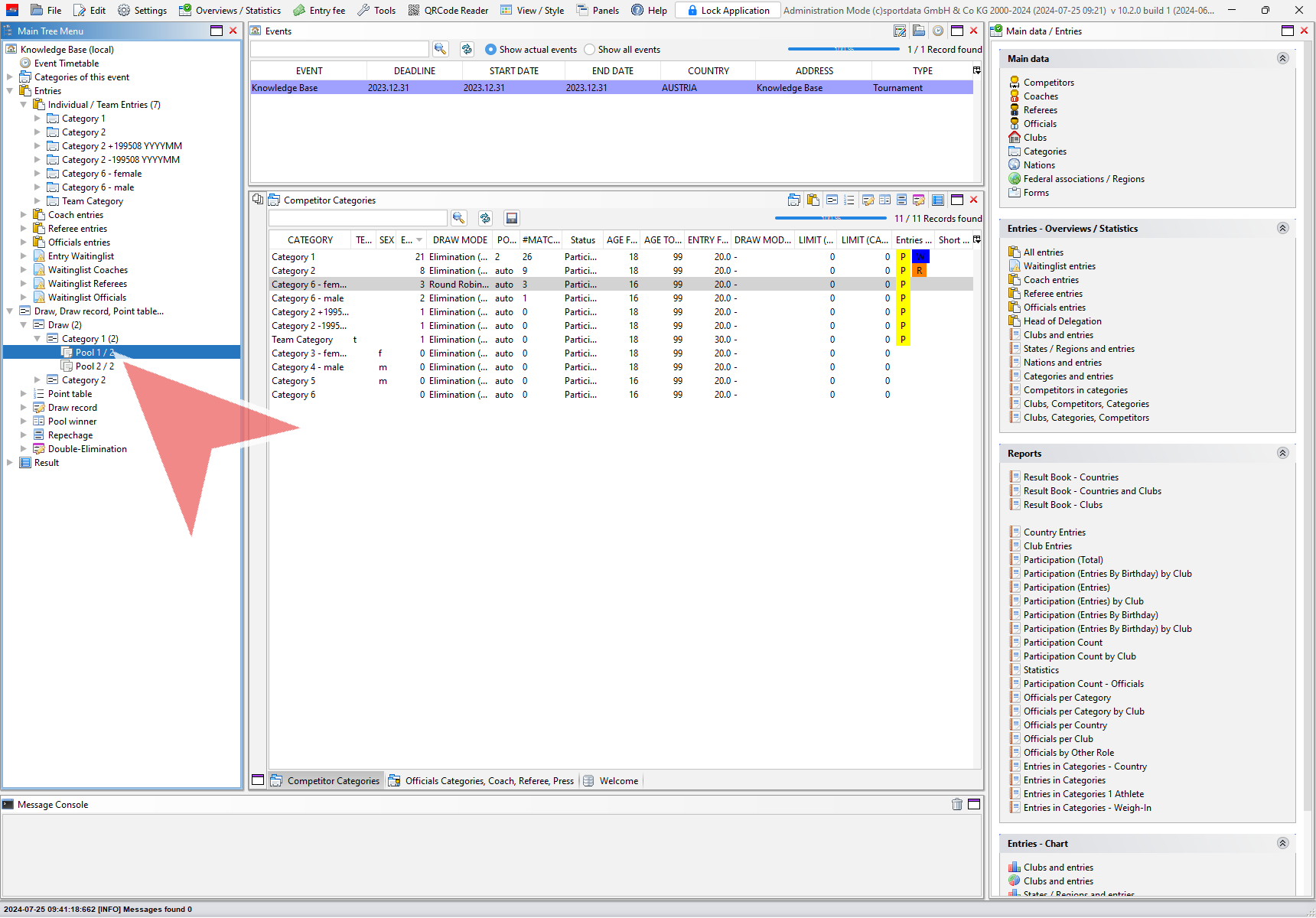Image resolution: width=1316 pixels, height=918 pixels.
Task: Open Referees in Main data list
Action: click(1040, 110)
